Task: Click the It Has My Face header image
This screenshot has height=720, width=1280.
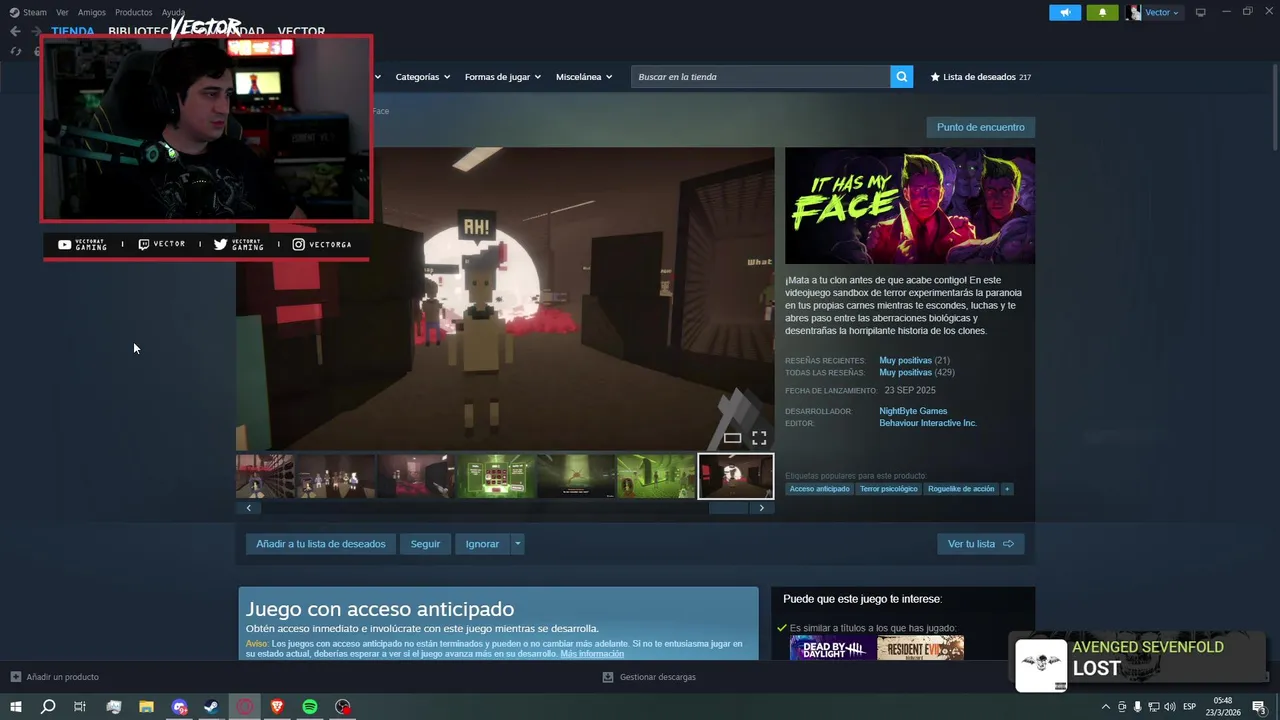Action: tap(910, 206)
